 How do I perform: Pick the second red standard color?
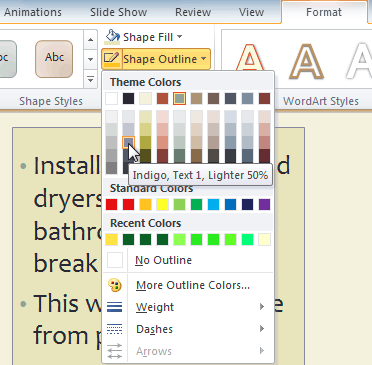pyautogui.click(x=129, y=205)
